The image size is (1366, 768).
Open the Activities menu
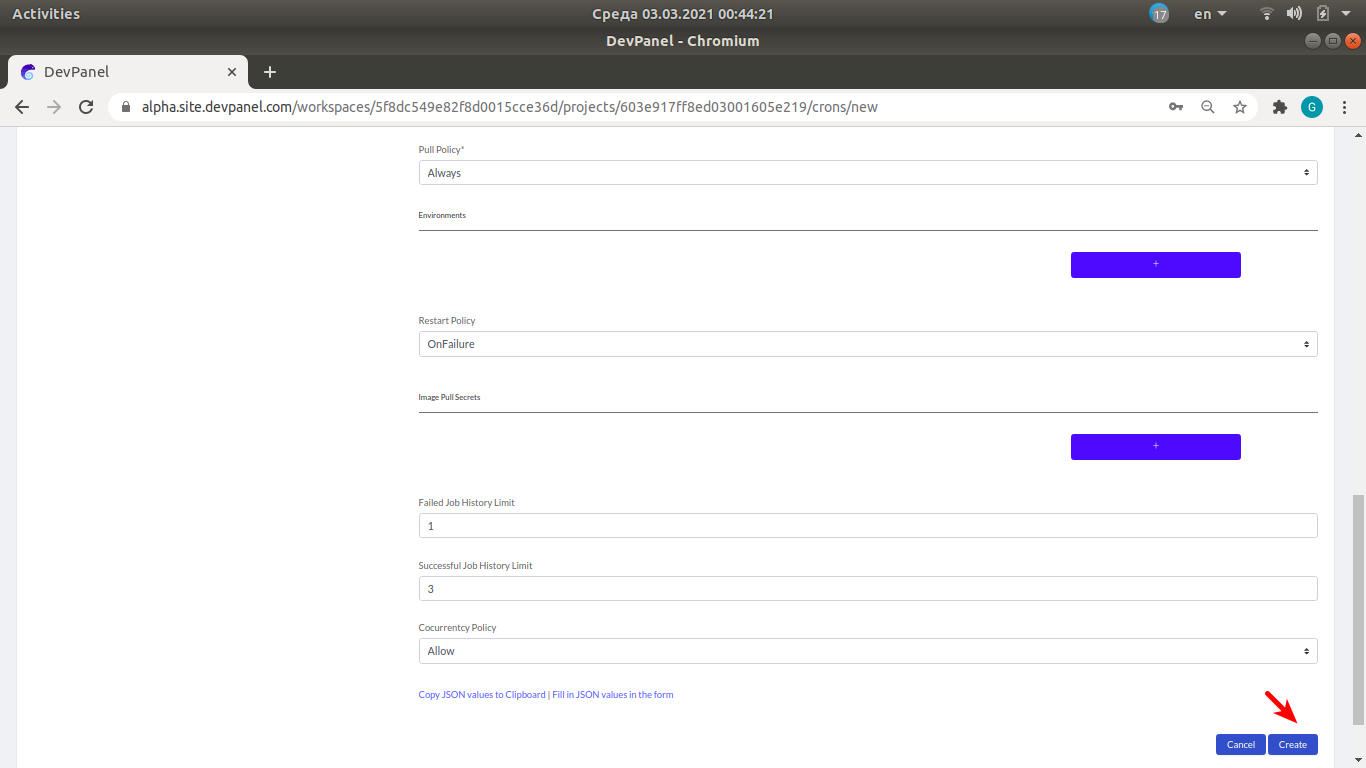pos(47,13)
